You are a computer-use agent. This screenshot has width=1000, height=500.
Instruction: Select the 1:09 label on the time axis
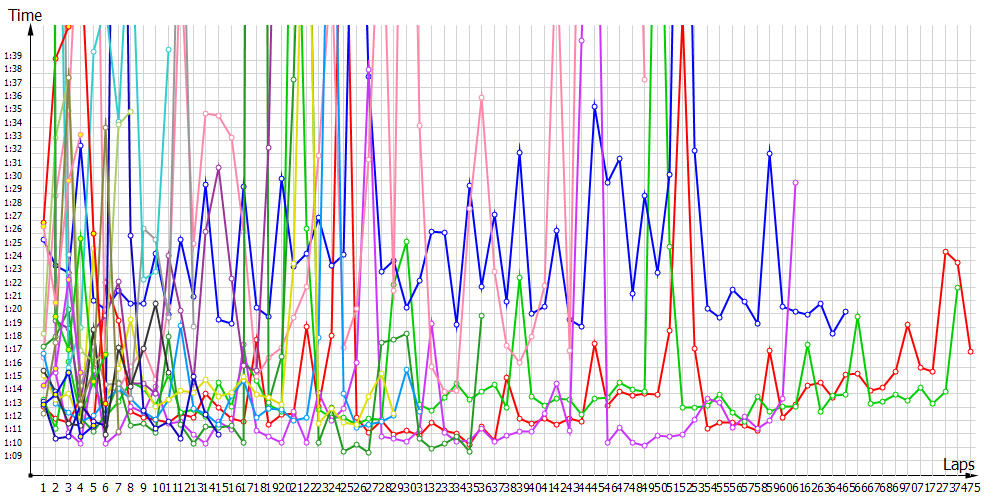(13, 456)
